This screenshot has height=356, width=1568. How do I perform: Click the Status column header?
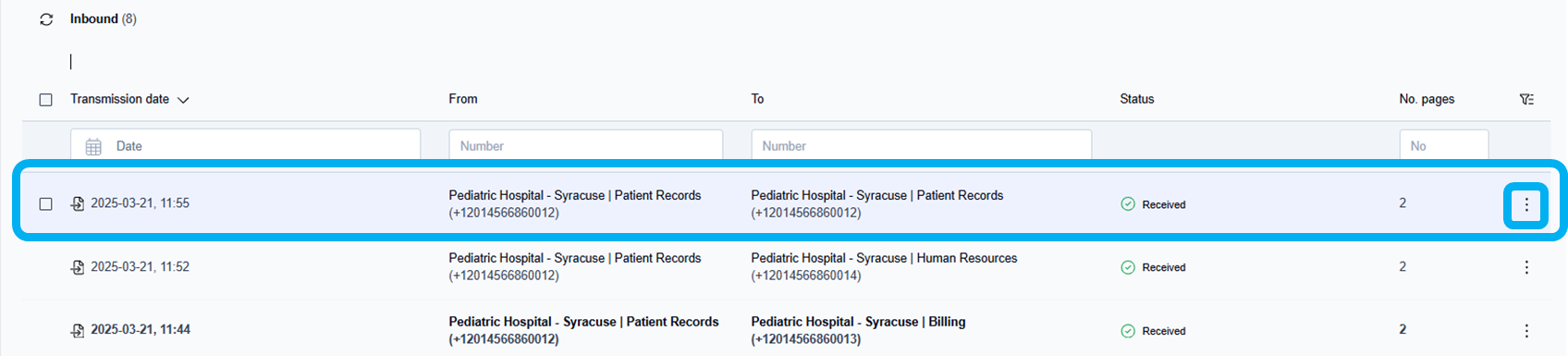click(1137, 99)
